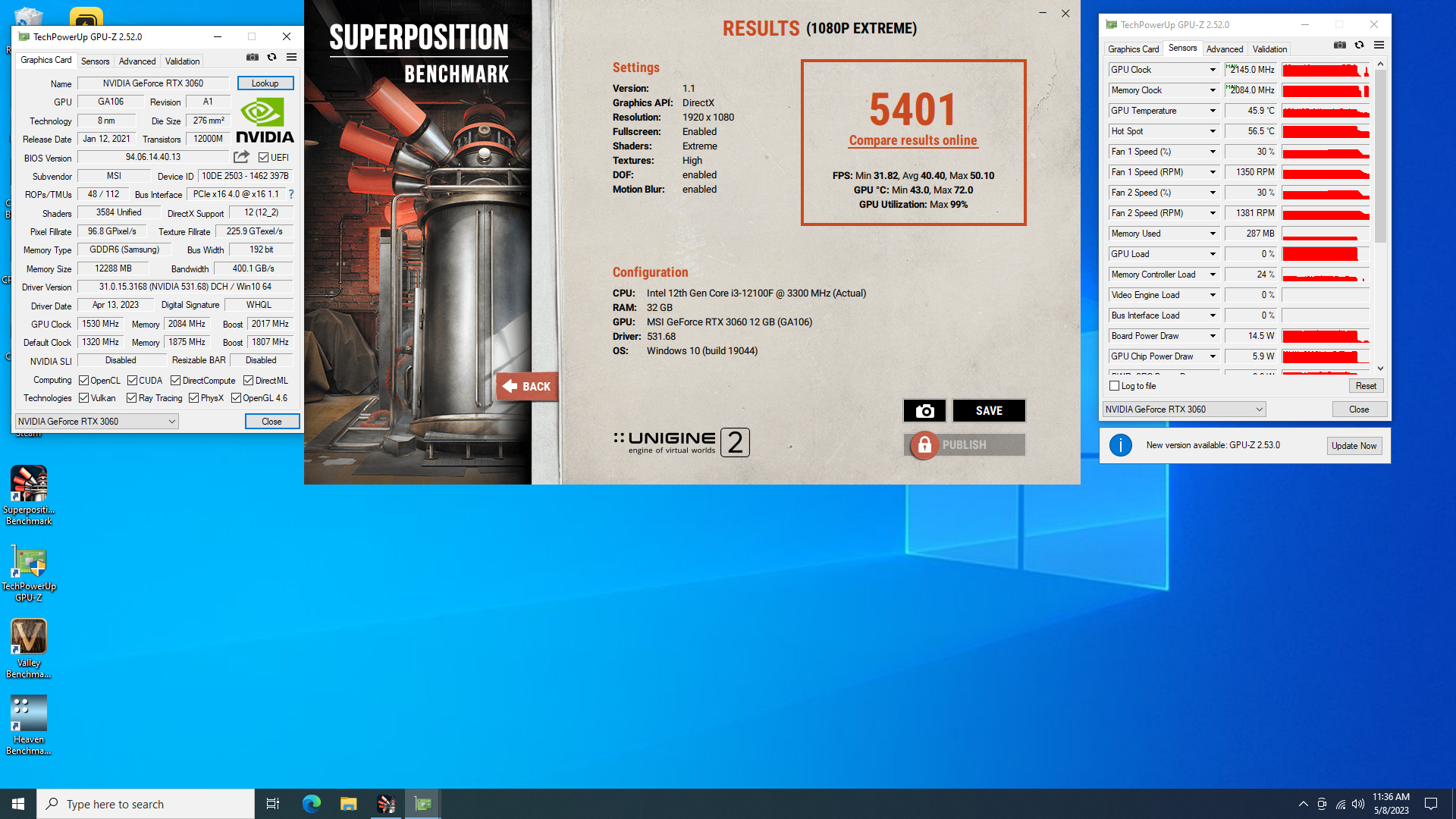Switch to Advanced tab in left GPU-Z
This screenshot has height=819, width=1456.
pyautogui.click(x=137, y=61)
